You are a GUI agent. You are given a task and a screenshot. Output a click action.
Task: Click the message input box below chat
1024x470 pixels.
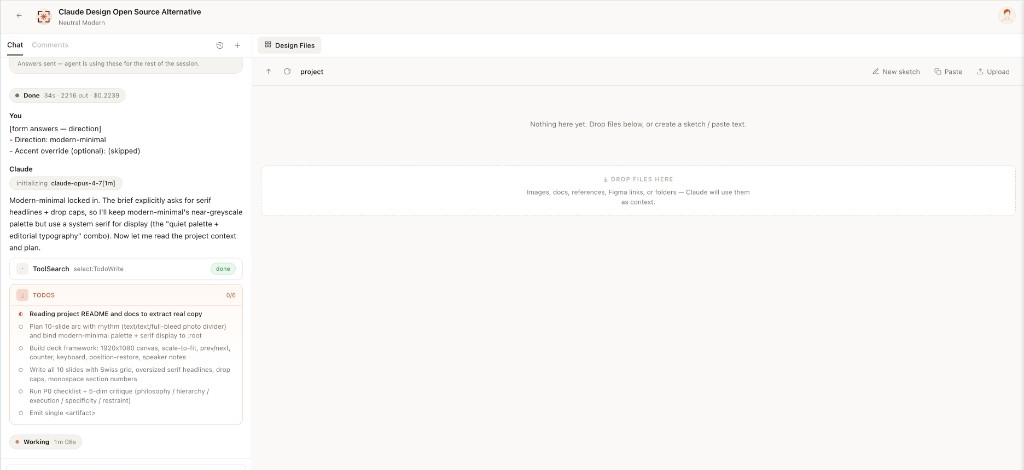(126, 467)
